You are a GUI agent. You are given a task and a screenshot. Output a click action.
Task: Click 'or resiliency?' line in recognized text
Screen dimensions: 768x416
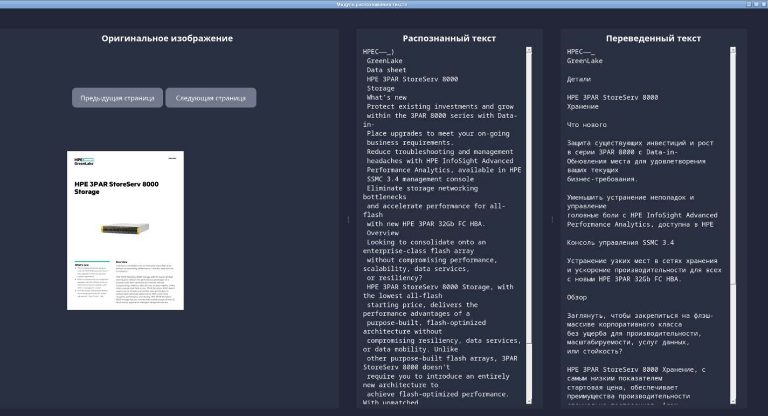click(394, 278)
